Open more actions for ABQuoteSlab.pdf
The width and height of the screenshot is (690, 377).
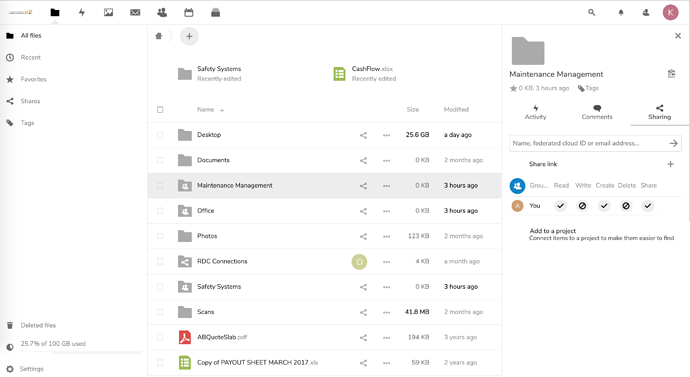(386, 338)
